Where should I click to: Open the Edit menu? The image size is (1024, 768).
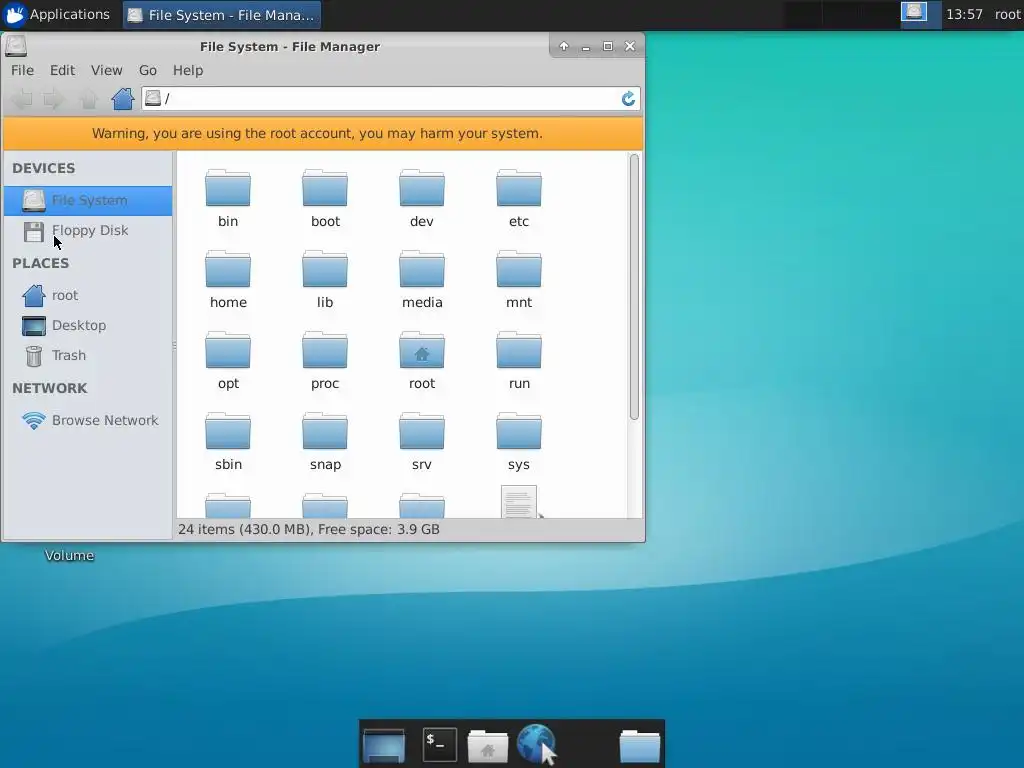click(63, 71)
